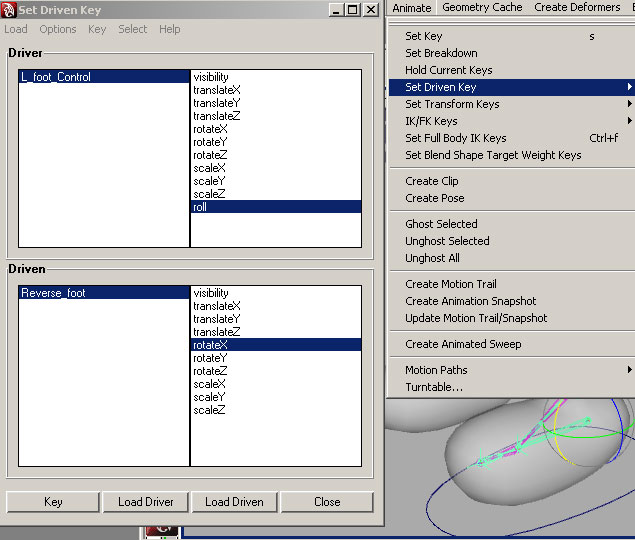Expand the Motion Paths submenu
635x540 pixels.
[x=629, y=370]
